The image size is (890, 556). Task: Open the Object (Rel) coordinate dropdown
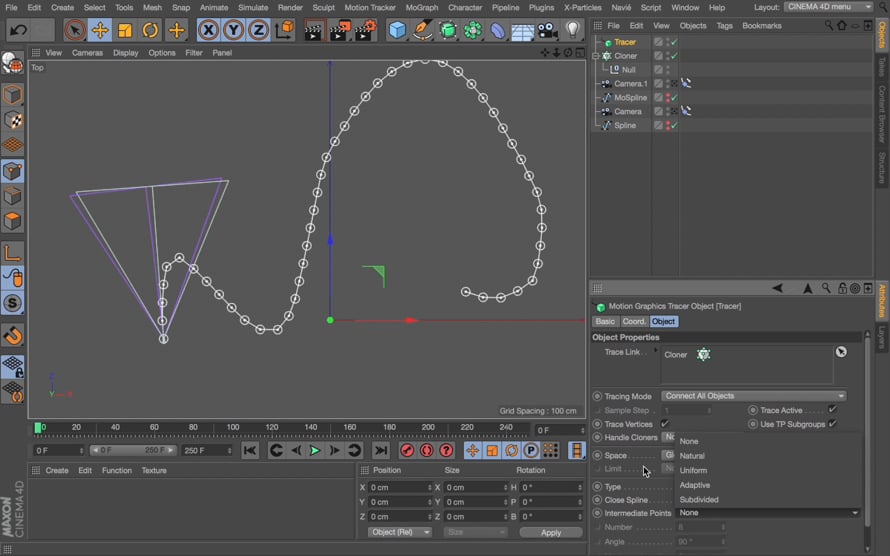(399, 532)
